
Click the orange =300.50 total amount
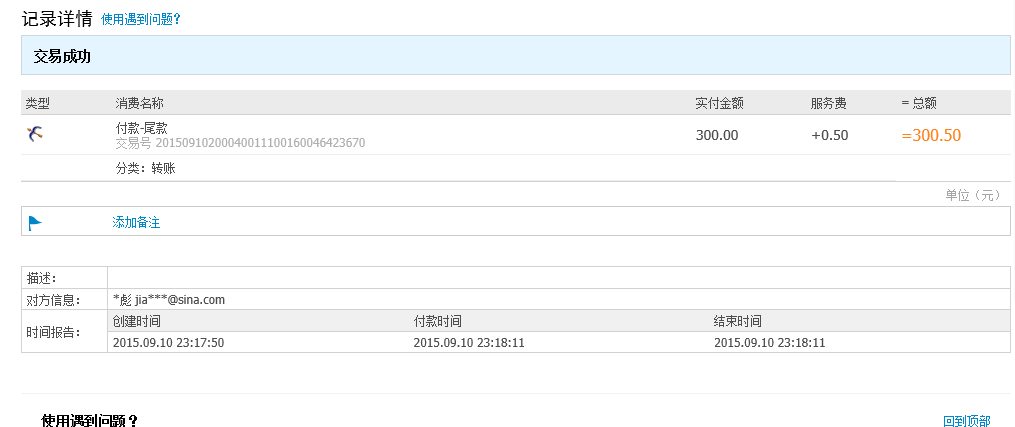coord(931,135)
